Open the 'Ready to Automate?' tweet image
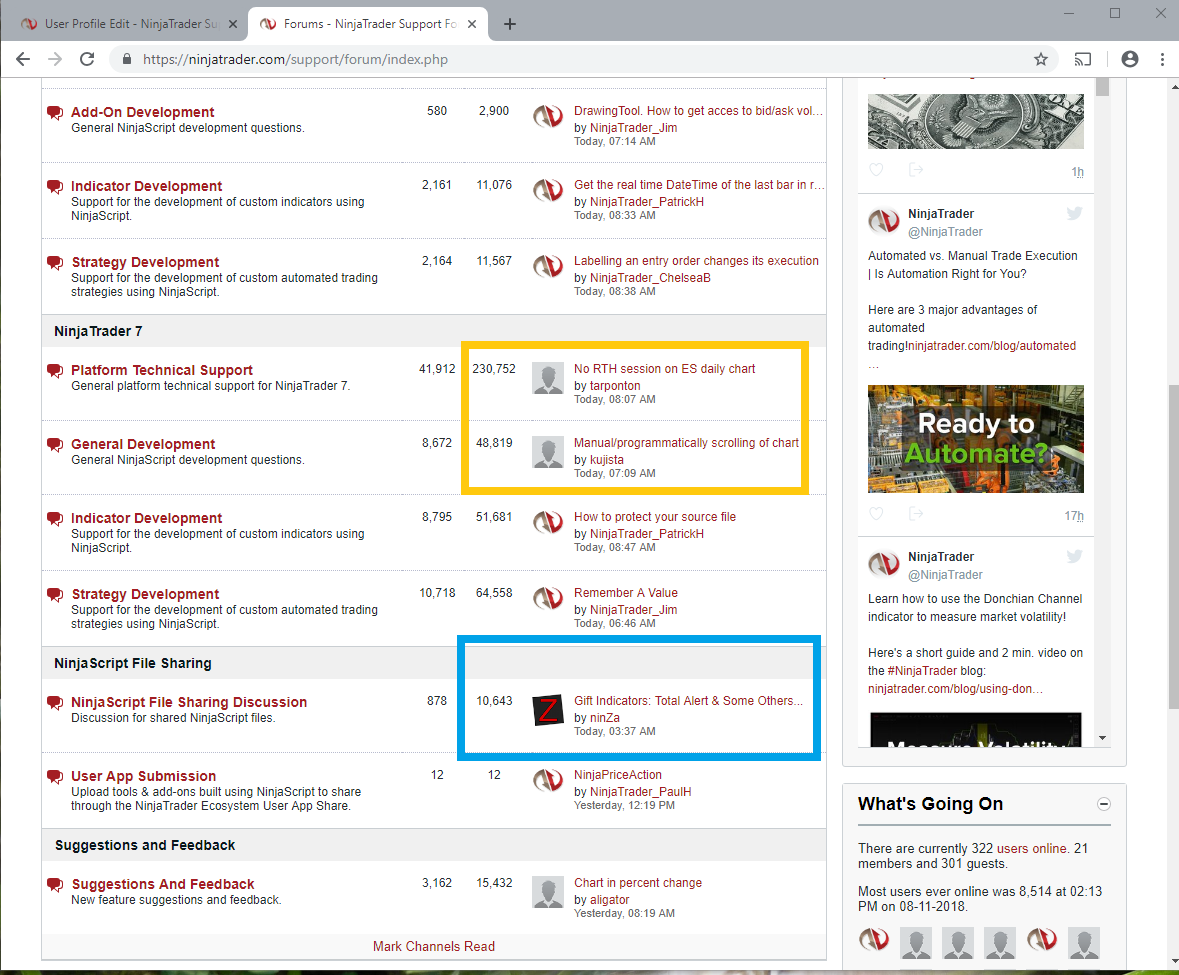 tap(975, 439)
